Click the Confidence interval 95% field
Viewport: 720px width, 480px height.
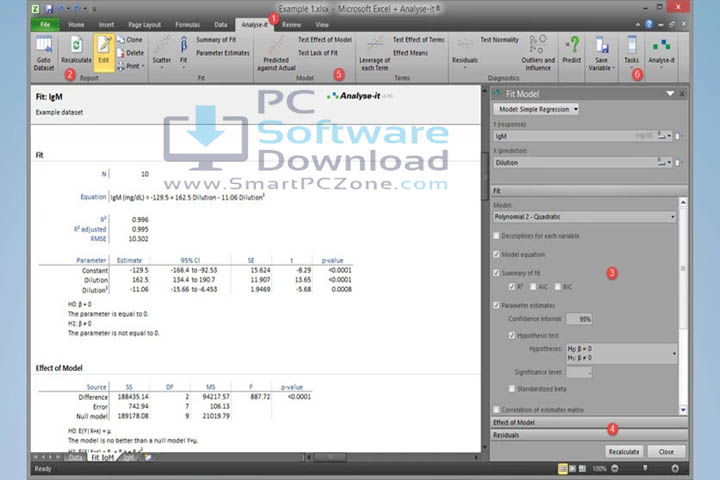[579, 319]
